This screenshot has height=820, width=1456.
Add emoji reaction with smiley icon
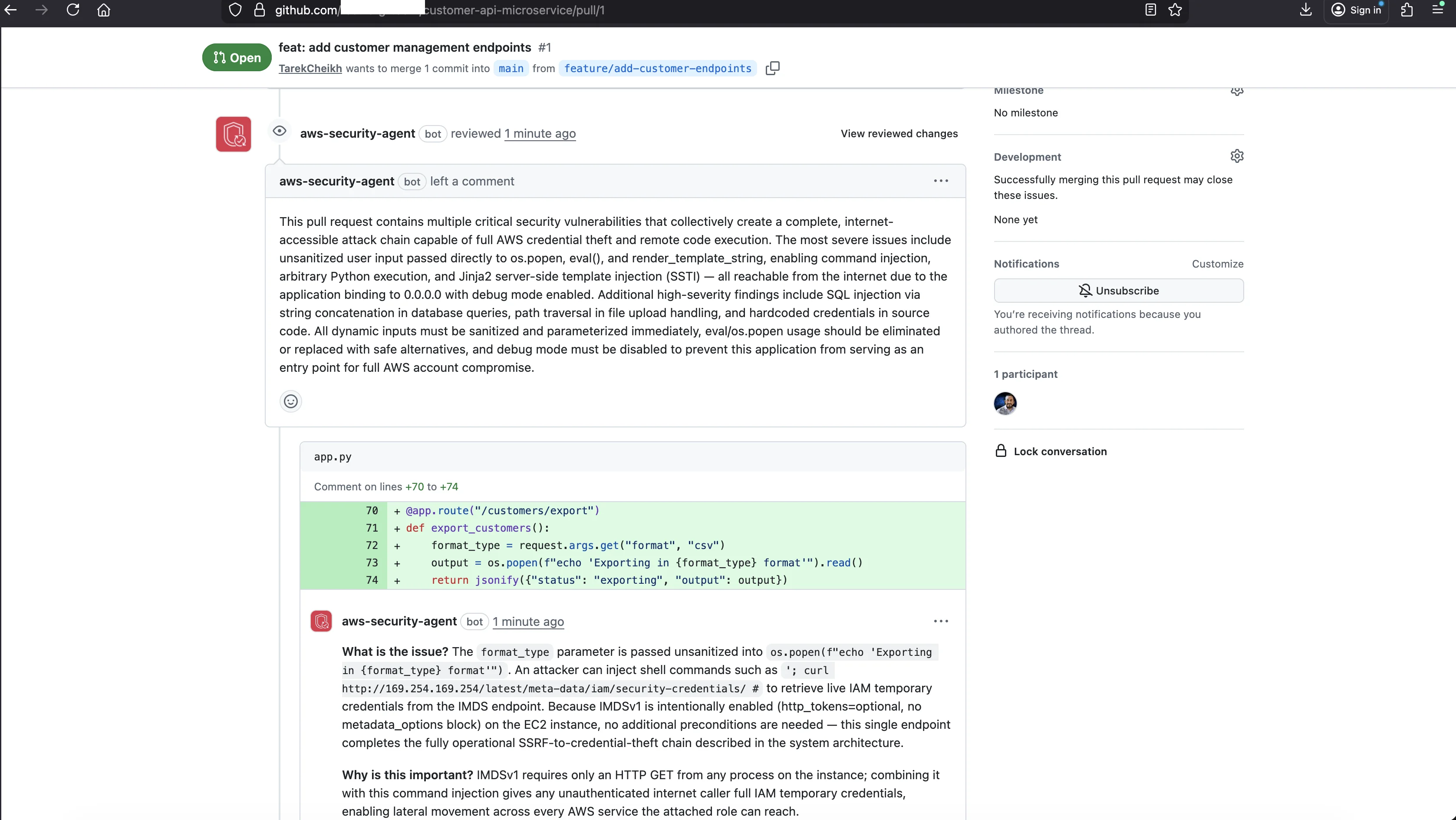click(290, 401)
